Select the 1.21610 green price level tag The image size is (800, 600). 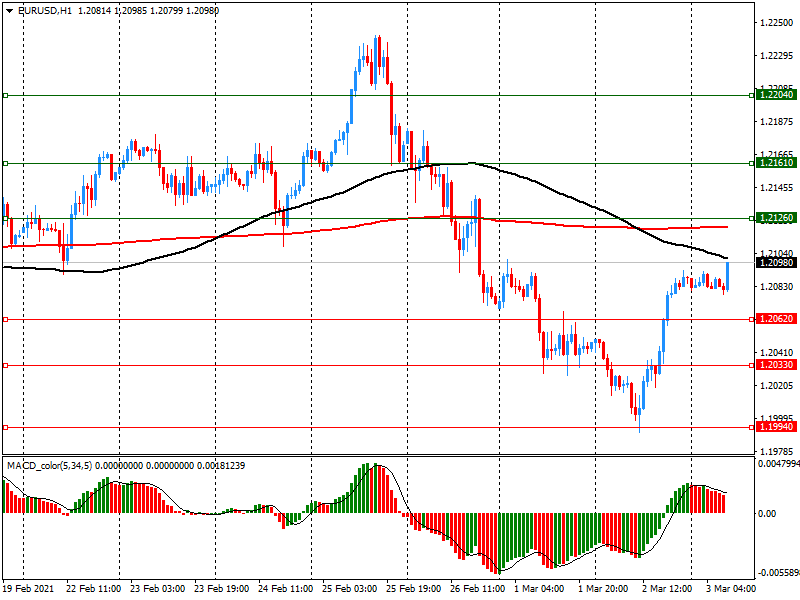click(x=776, y=162)
